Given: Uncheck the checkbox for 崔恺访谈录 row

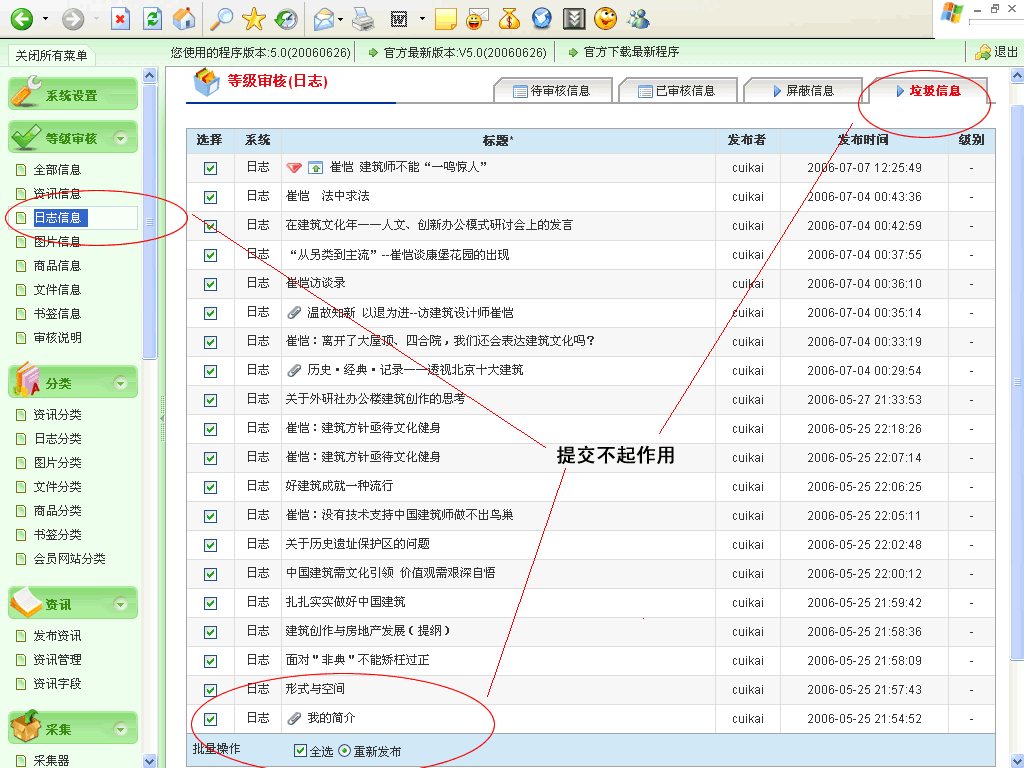Looking at the screenshot, I should pyautogui.click(x=210, y=284).
